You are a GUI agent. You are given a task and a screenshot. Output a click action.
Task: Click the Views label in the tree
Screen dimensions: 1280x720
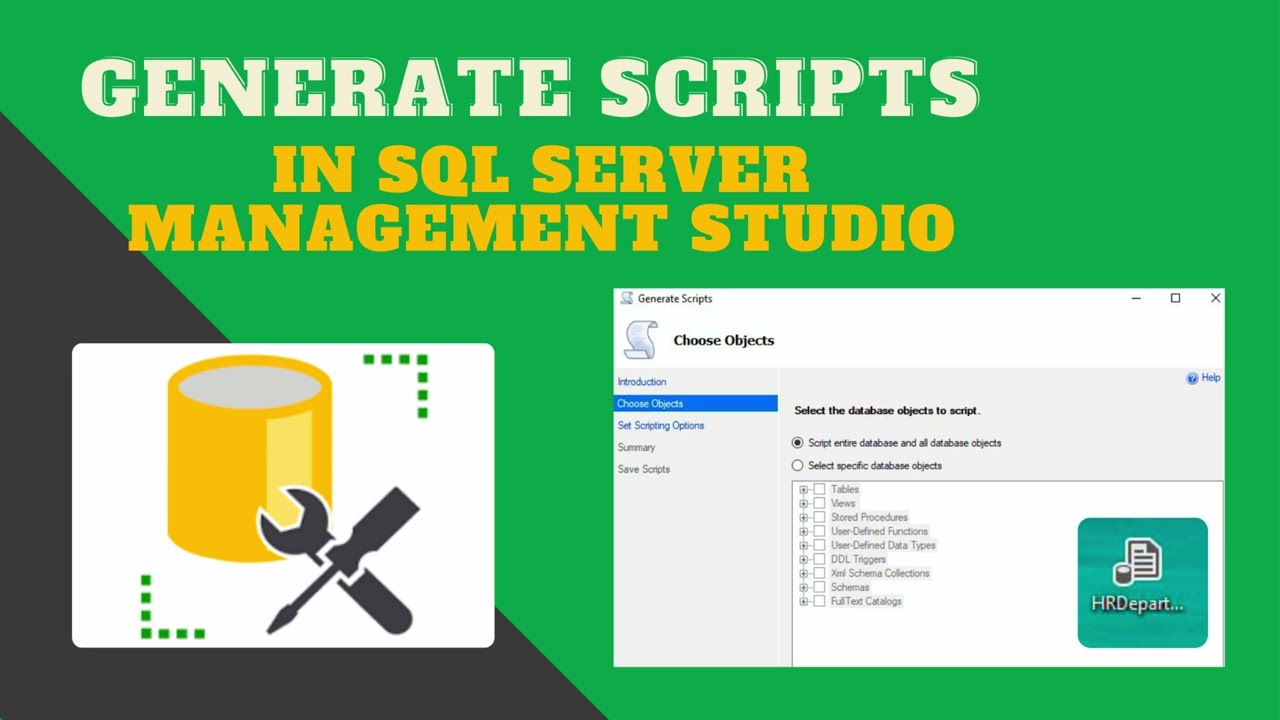(x=843, y=504)
